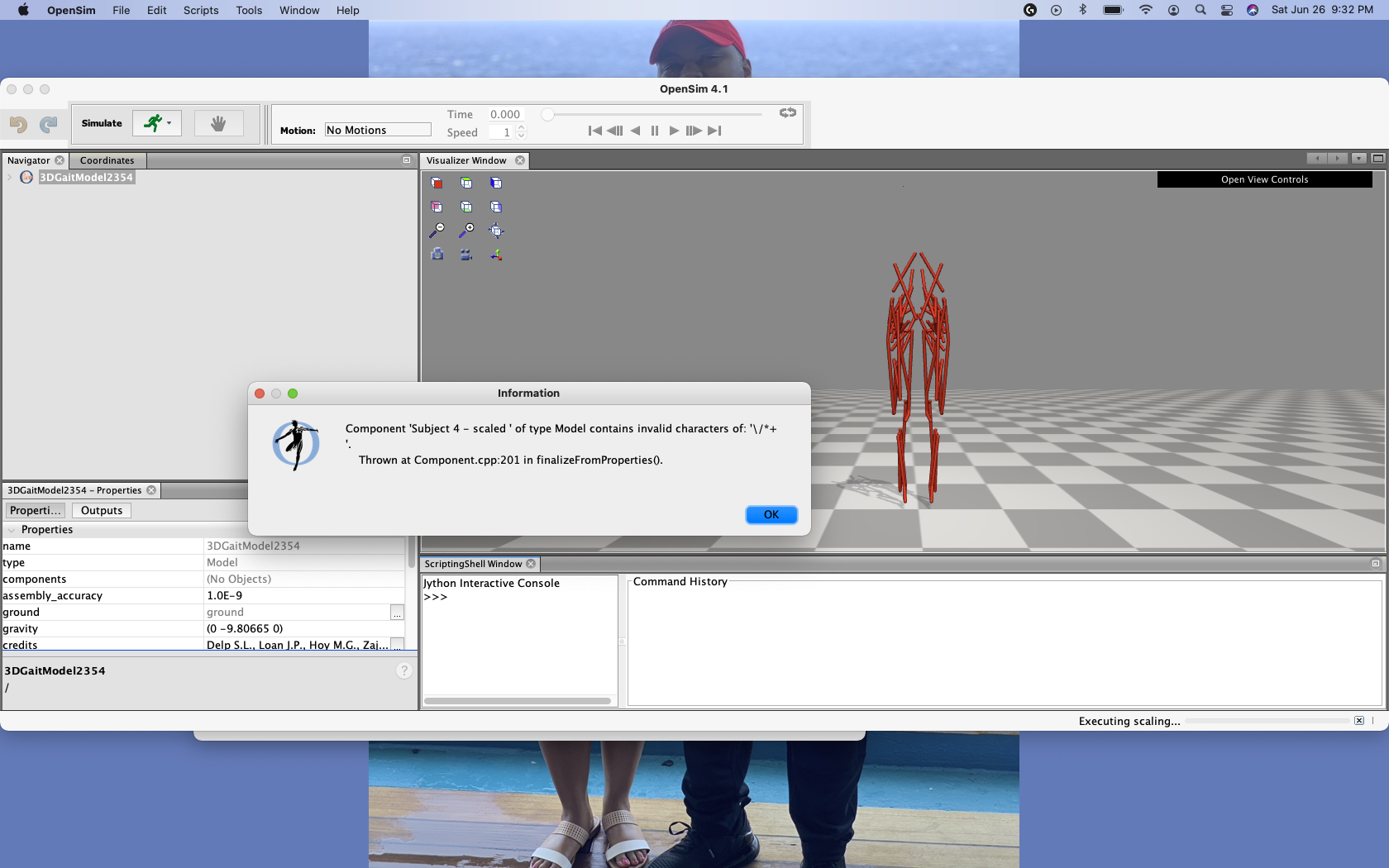Increase speed with the stepper up arrow

521,128
